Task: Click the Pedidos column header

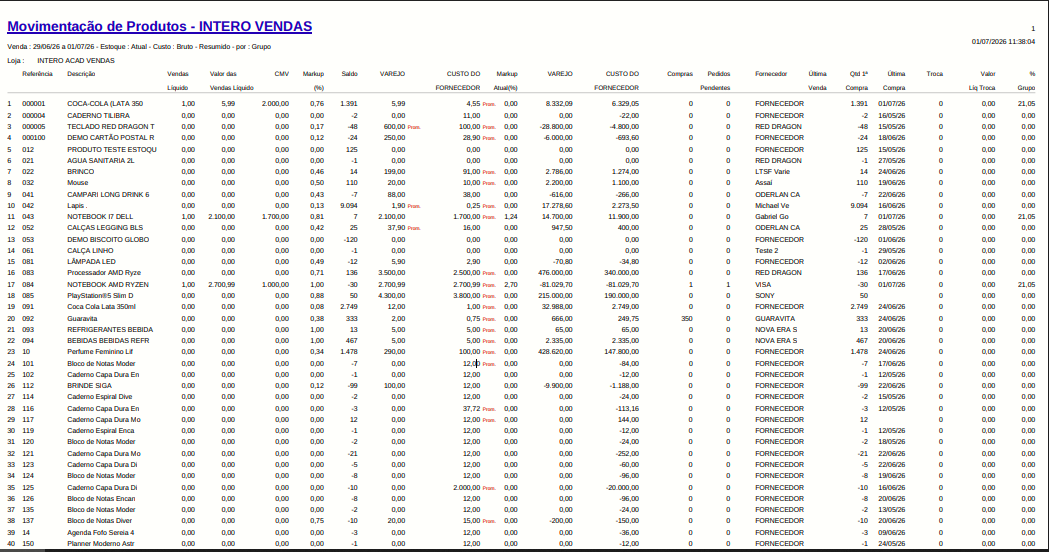Action: click(x=719, y=74)
